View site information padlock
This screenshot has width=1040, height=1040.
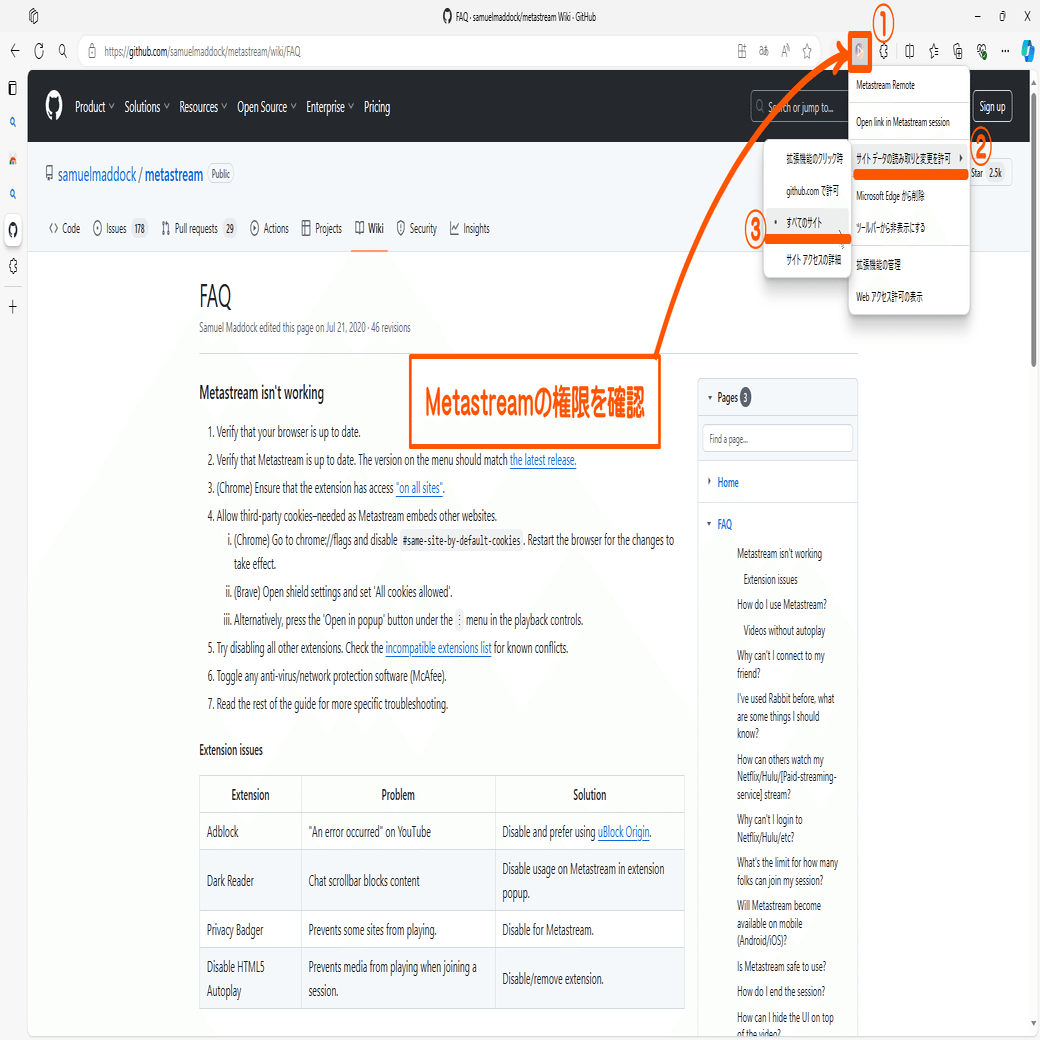[x=92, y=51]
